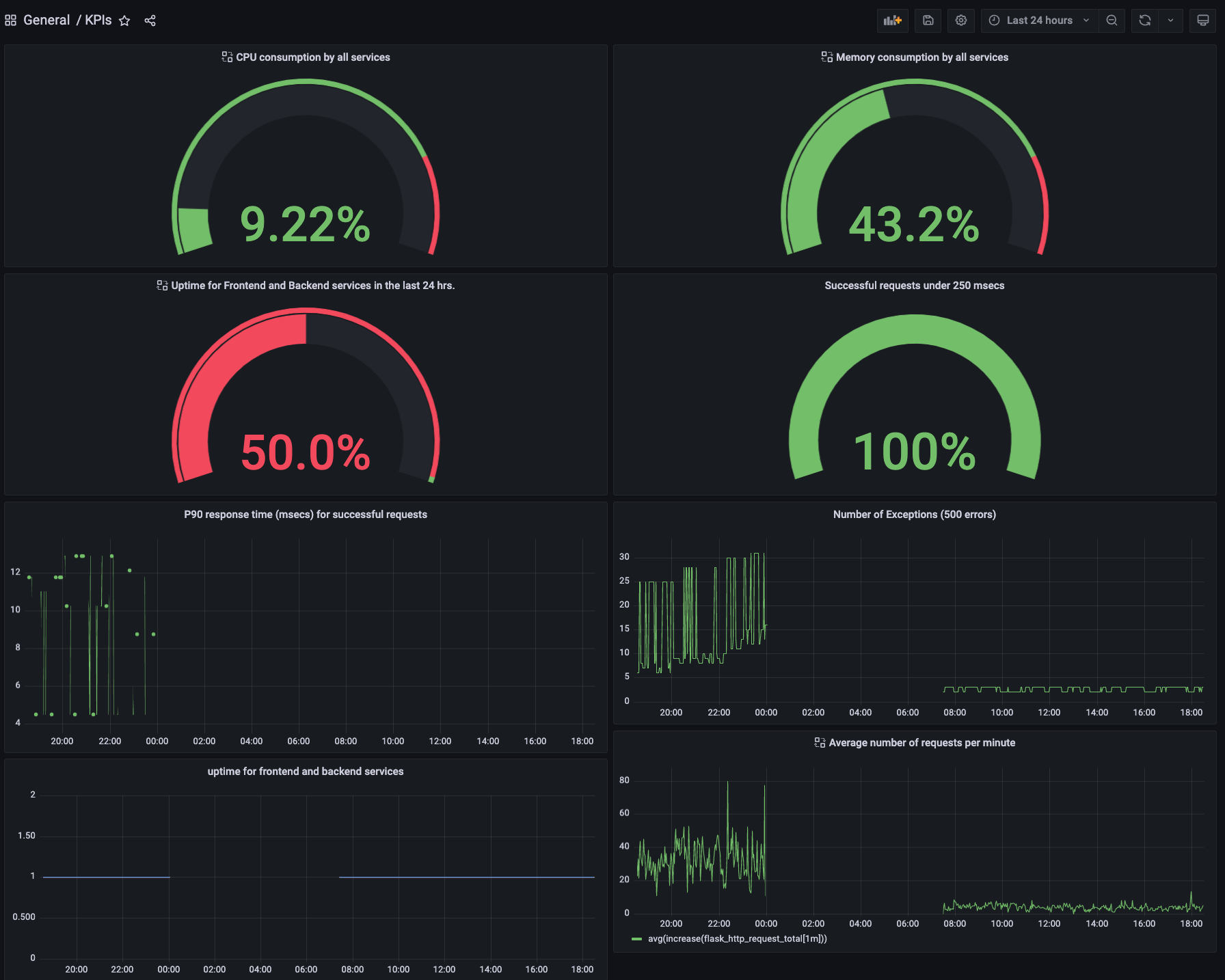Open Uptime for Frontend and Backend services menu
The width and height of the screenshot is (1225, 980).
(313, 286)
